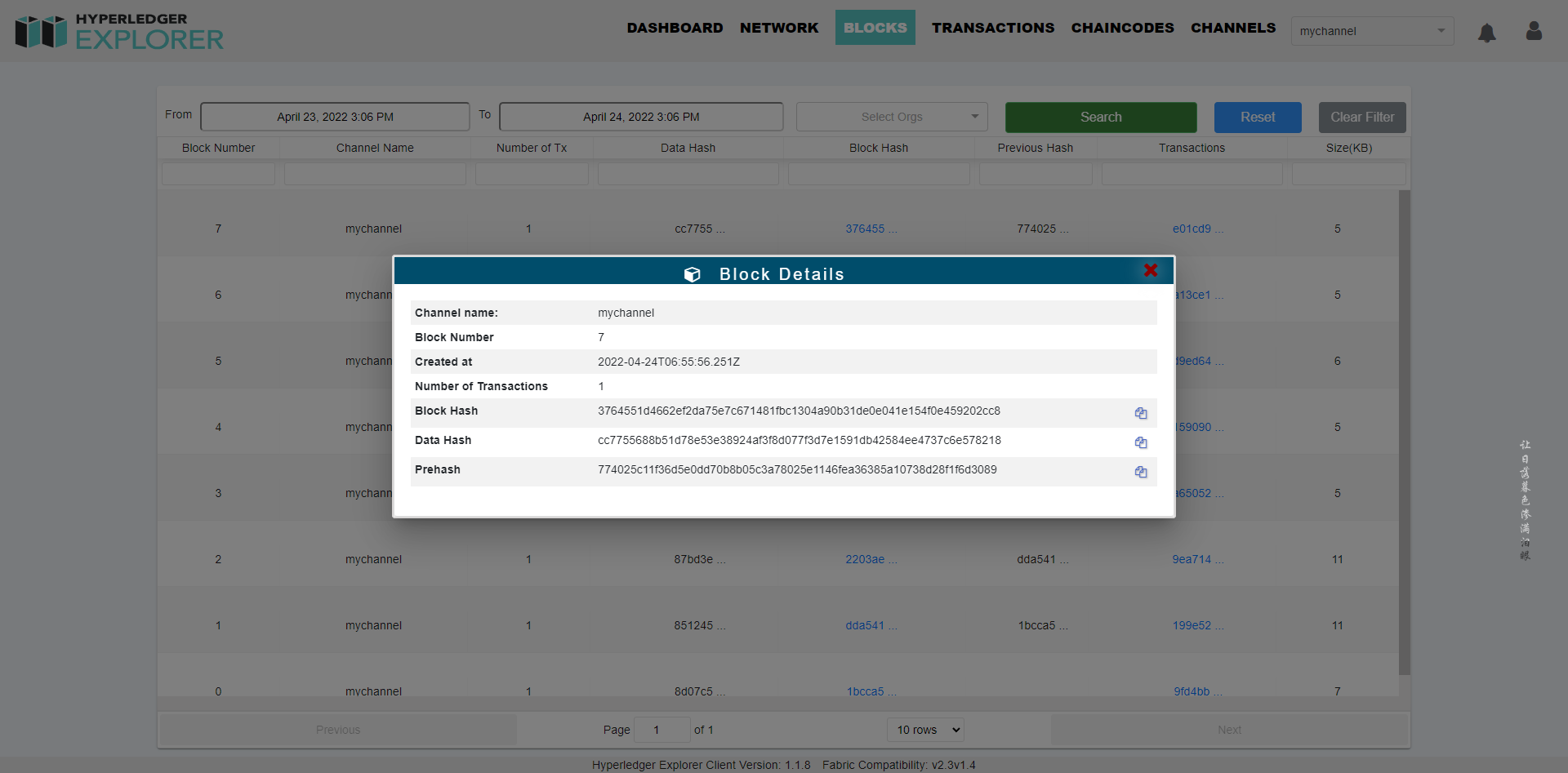
Task: Filter by Data Hash column
Action: (688, 174)
